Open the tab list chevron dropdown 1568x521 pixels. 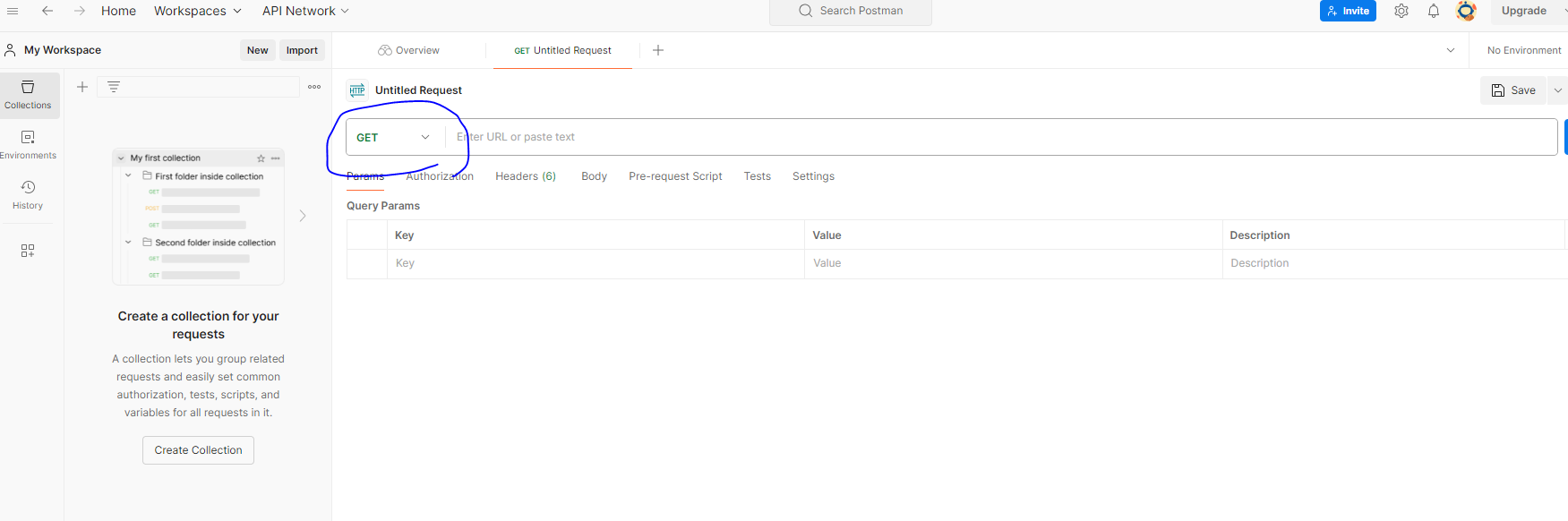1451,50
